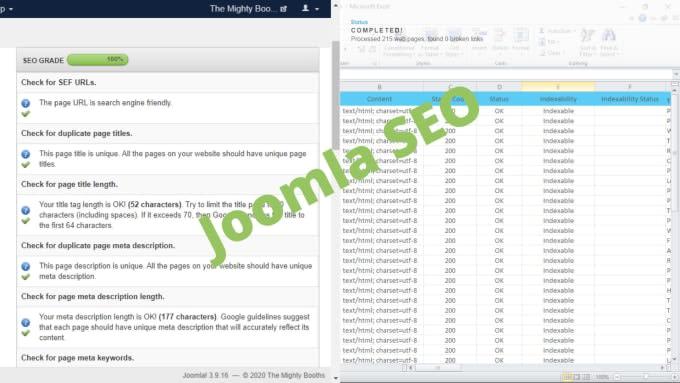Click the Joomla page vertical scrollbar
680x383 pixels.
click(336, 95)
